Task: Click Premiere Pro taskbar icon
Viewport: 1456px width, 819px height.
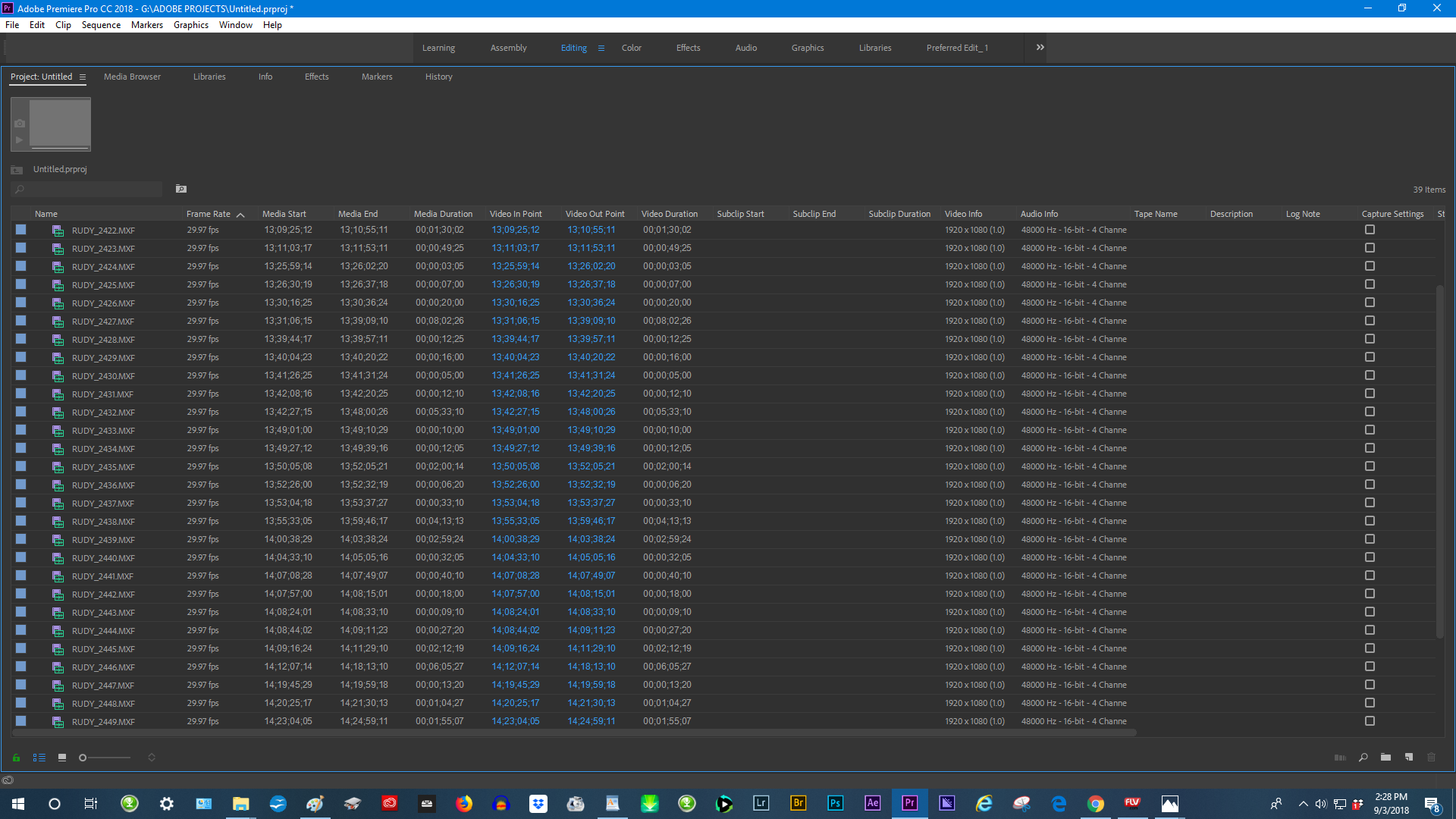Action: click(x=909, y=803)
